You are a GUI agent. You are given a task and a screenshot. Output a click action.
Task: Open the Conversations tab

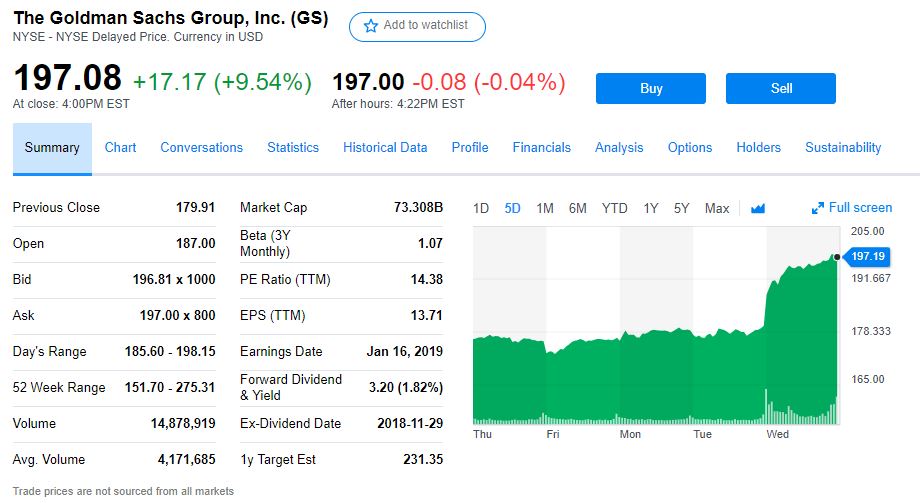coord(201,147)
